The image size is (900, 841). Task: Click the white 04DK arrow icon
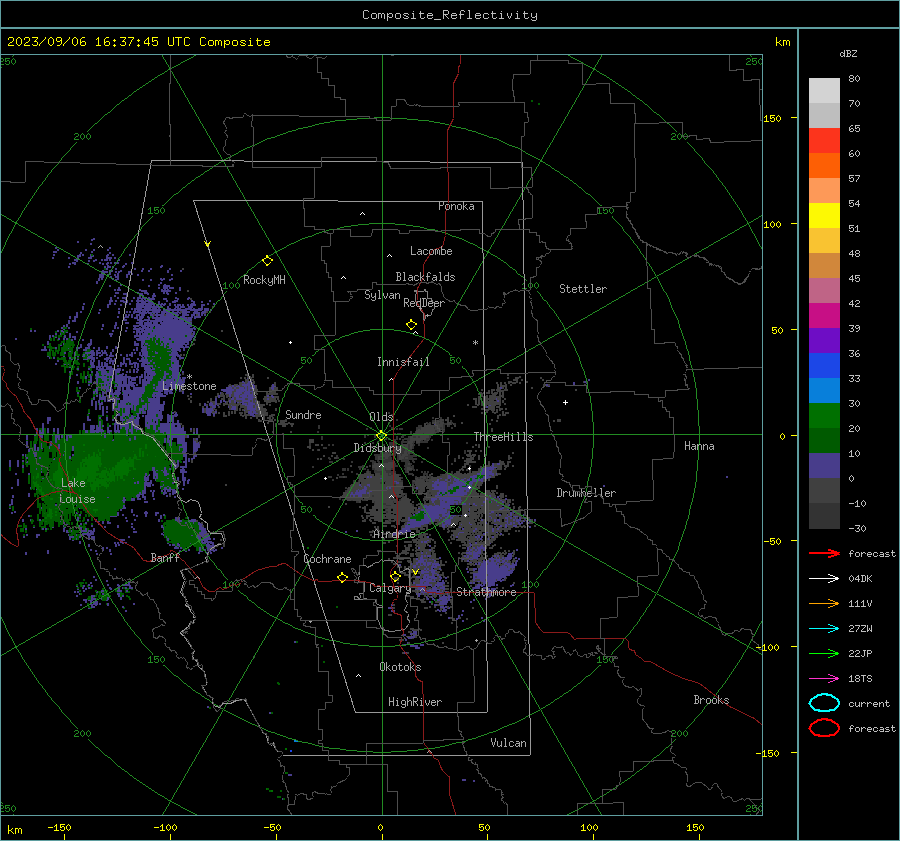tap(824, 578)
